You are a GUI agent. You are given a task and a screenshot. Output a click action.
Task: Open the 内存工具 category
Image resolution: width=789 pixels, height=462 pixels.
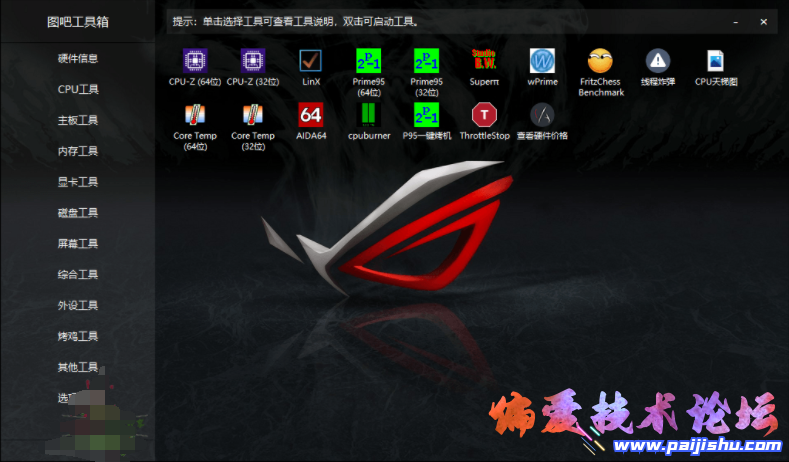[78, 151]
